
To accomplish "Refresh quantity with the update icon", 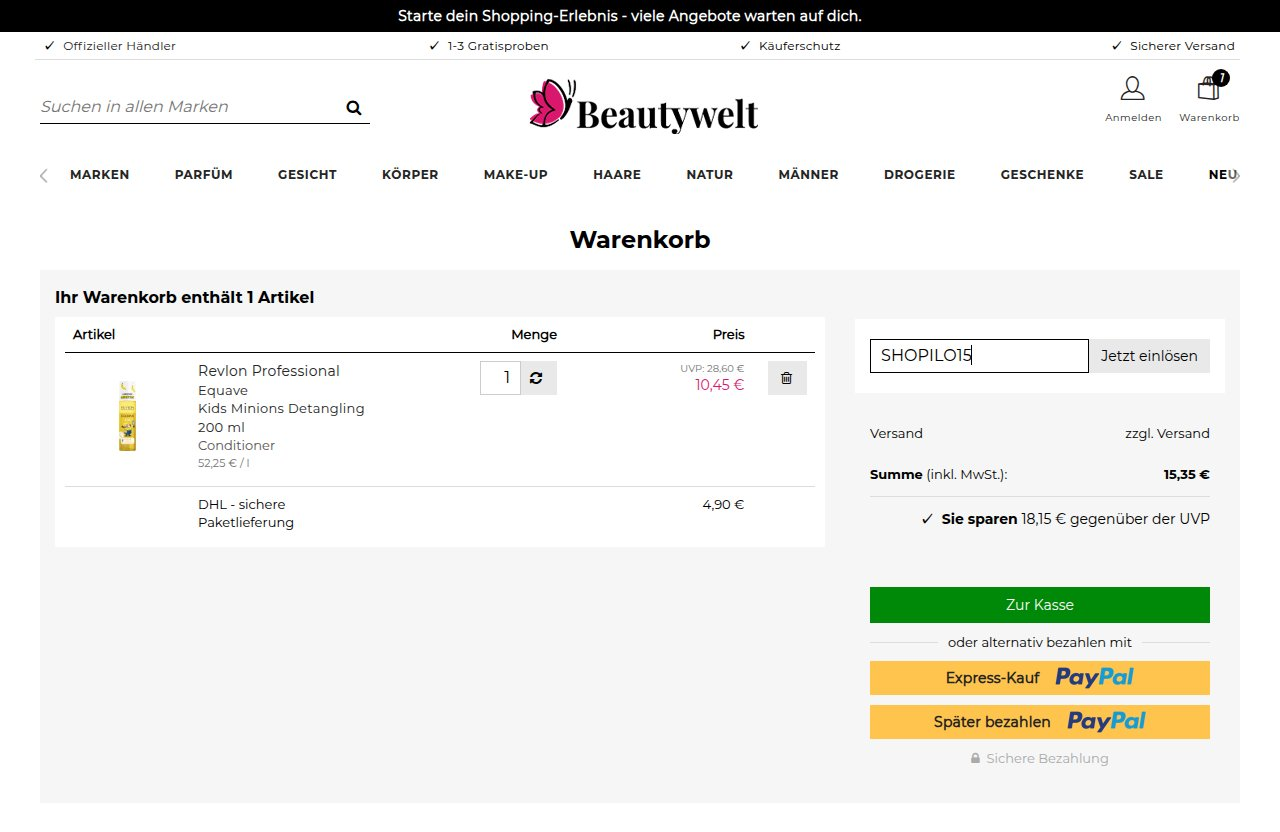I will click(538, 378).
